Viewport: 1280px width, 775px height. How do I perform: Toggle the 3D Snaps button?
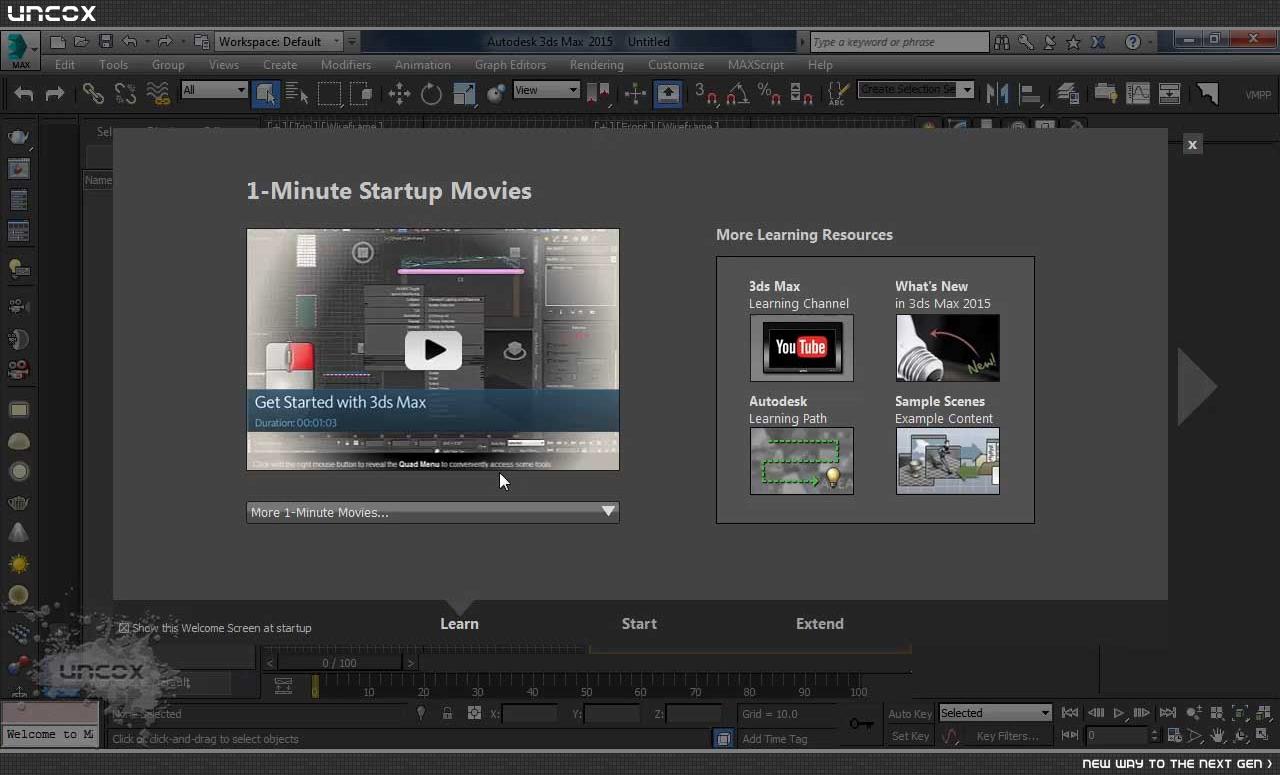tap(706, 93)
